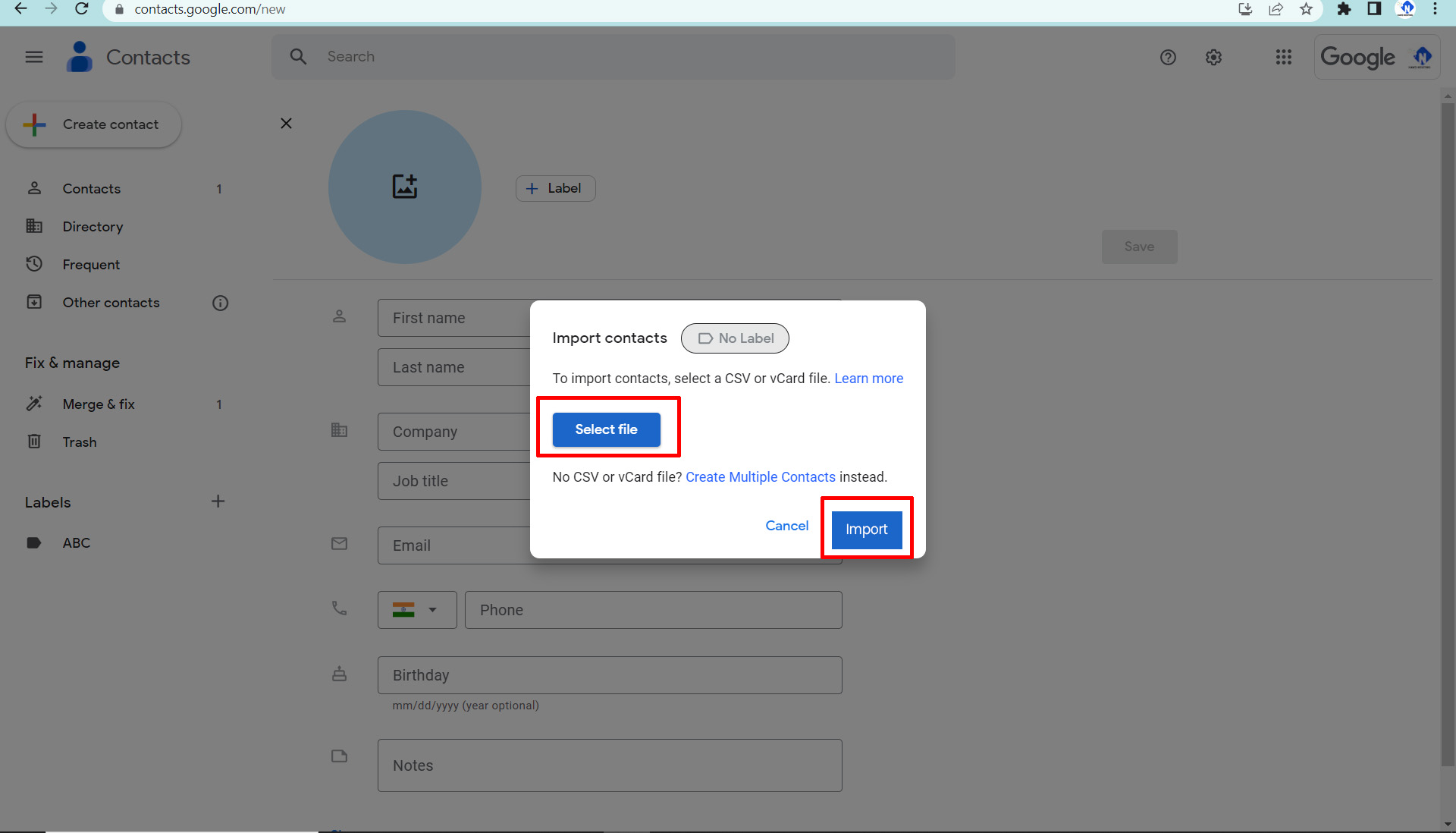Open Trash from the sidebar
This screenshot has height=833, width=1456.
[x=79, y=442]
